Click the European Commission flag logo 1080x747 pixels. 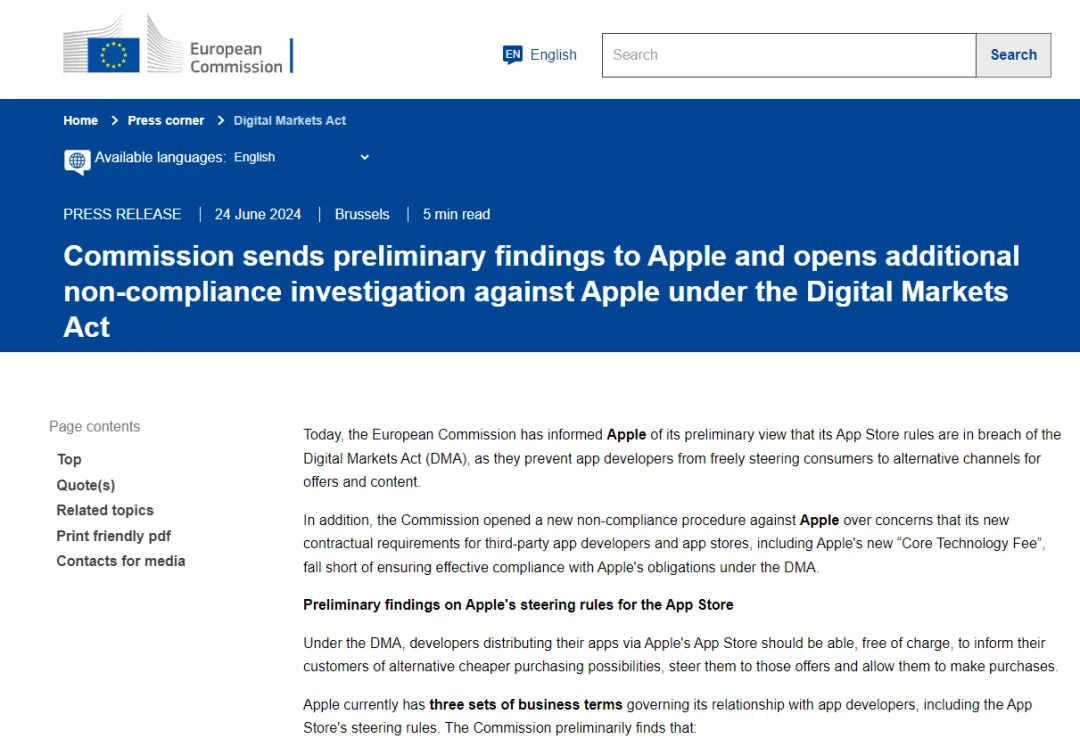point(113,55)
